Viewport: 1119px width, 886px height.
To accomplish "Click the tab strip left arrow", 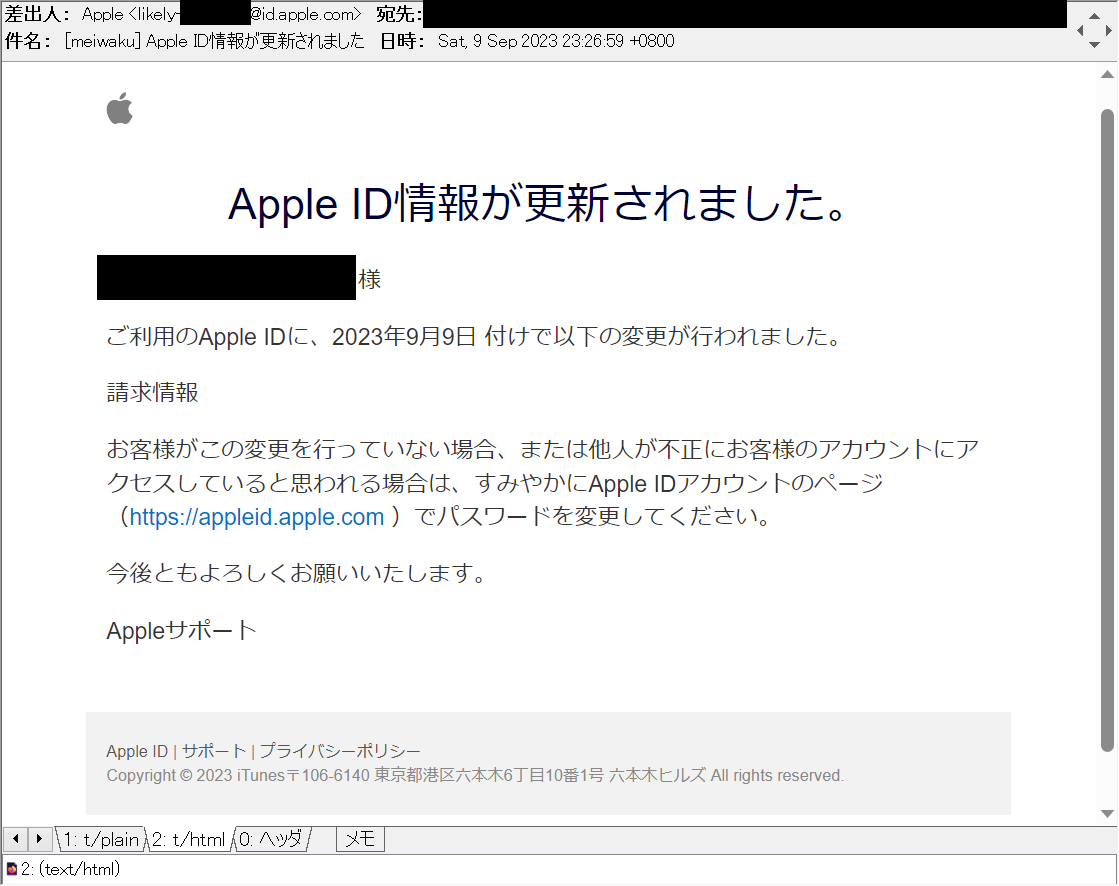I will pyautogui.click(x=16, y=839).
